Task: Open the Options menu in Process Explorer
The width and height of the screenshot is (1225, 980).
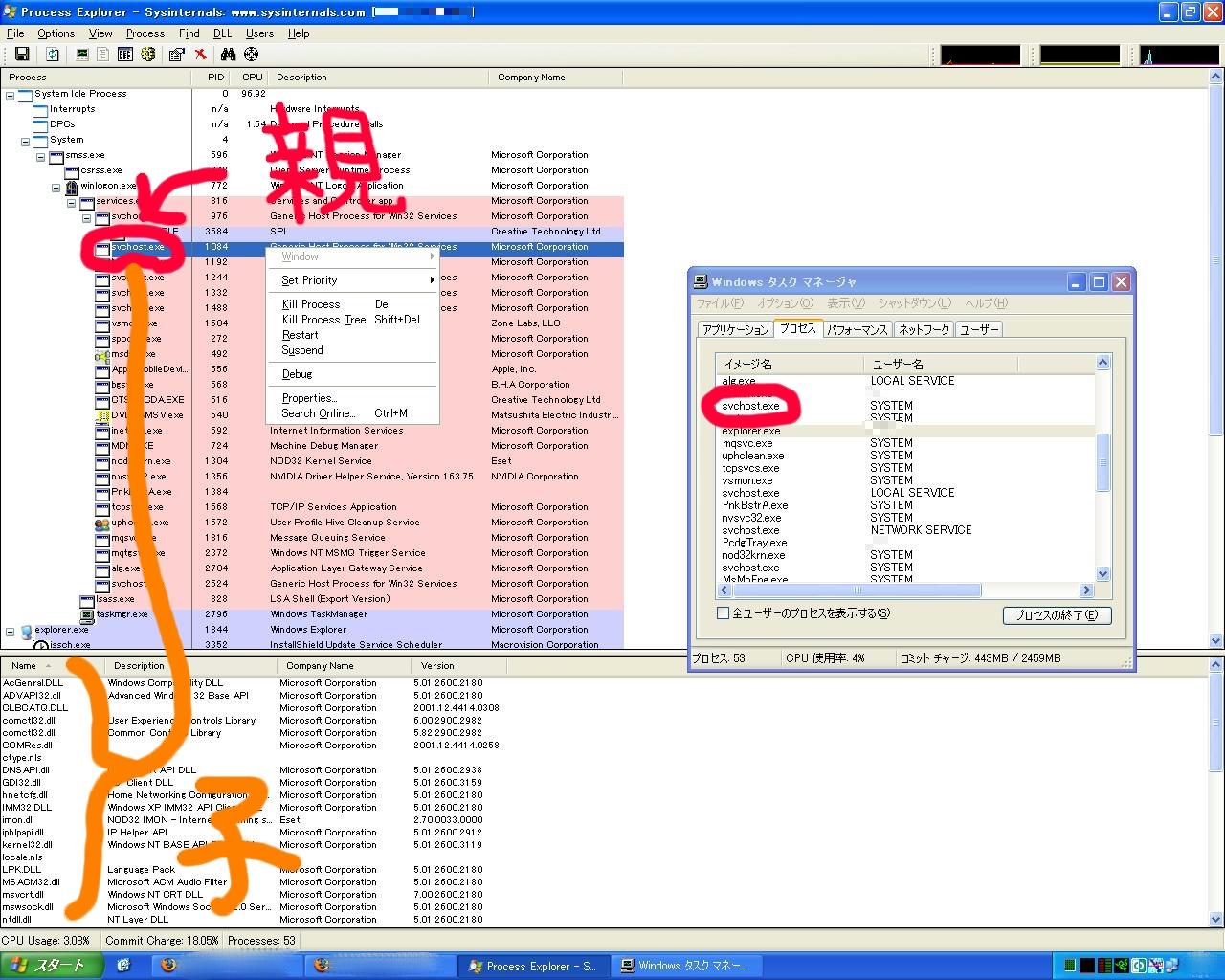Action: pos(56,33)
